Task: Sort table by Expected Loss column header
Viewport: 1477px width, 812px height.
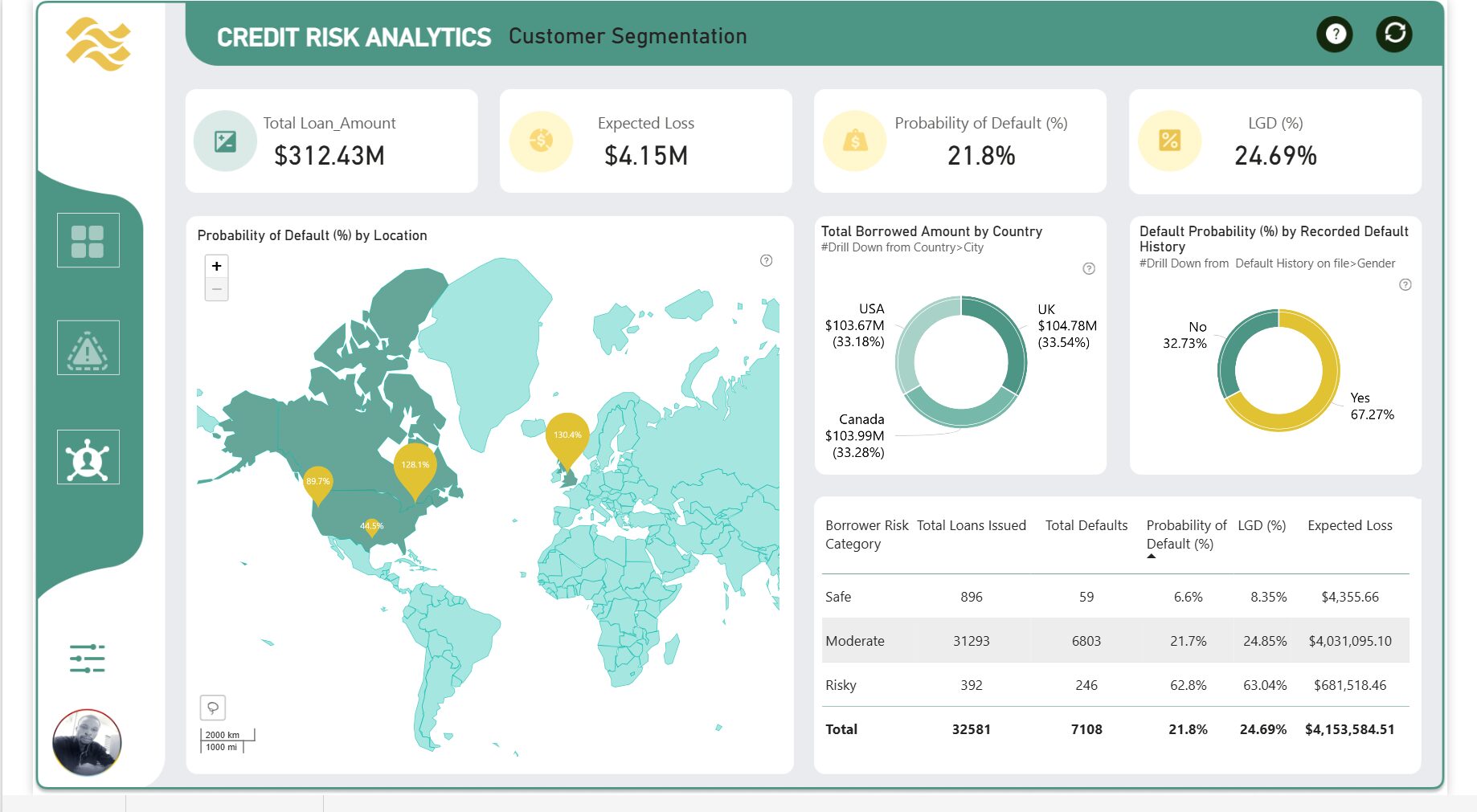Action: tap(1349, 525)
